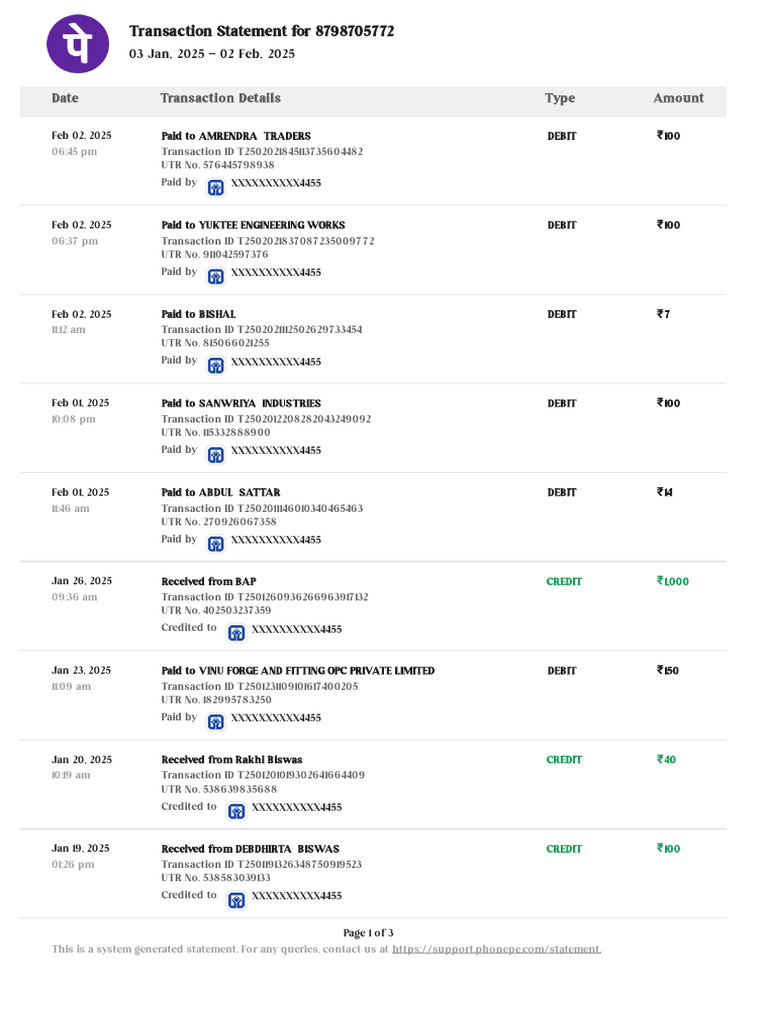Click bank icon beside AMRENDRA TRADERS payment
The height and width of the screenshot is (1024, 768).
click(215, 187)
